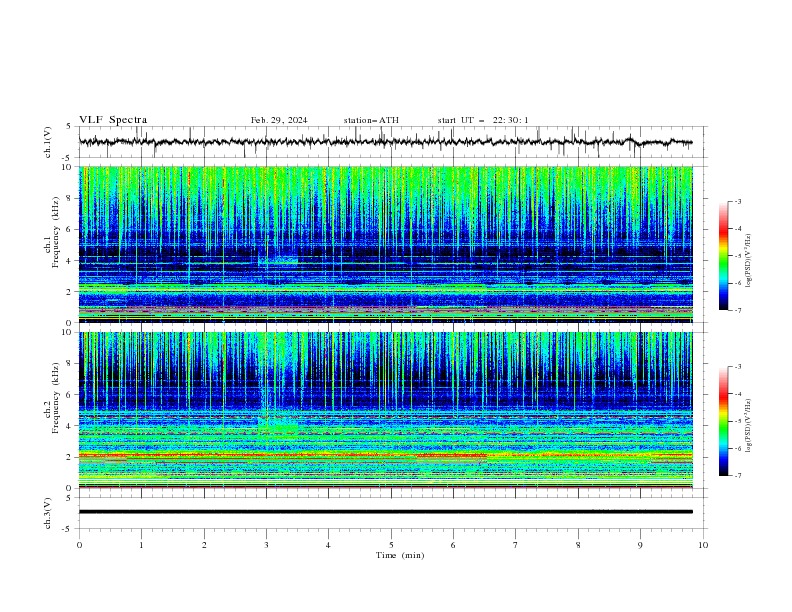Click the "ch.3(V)" waveform axis label
This screenshot has width=792, height=612.
click(48, 513)
